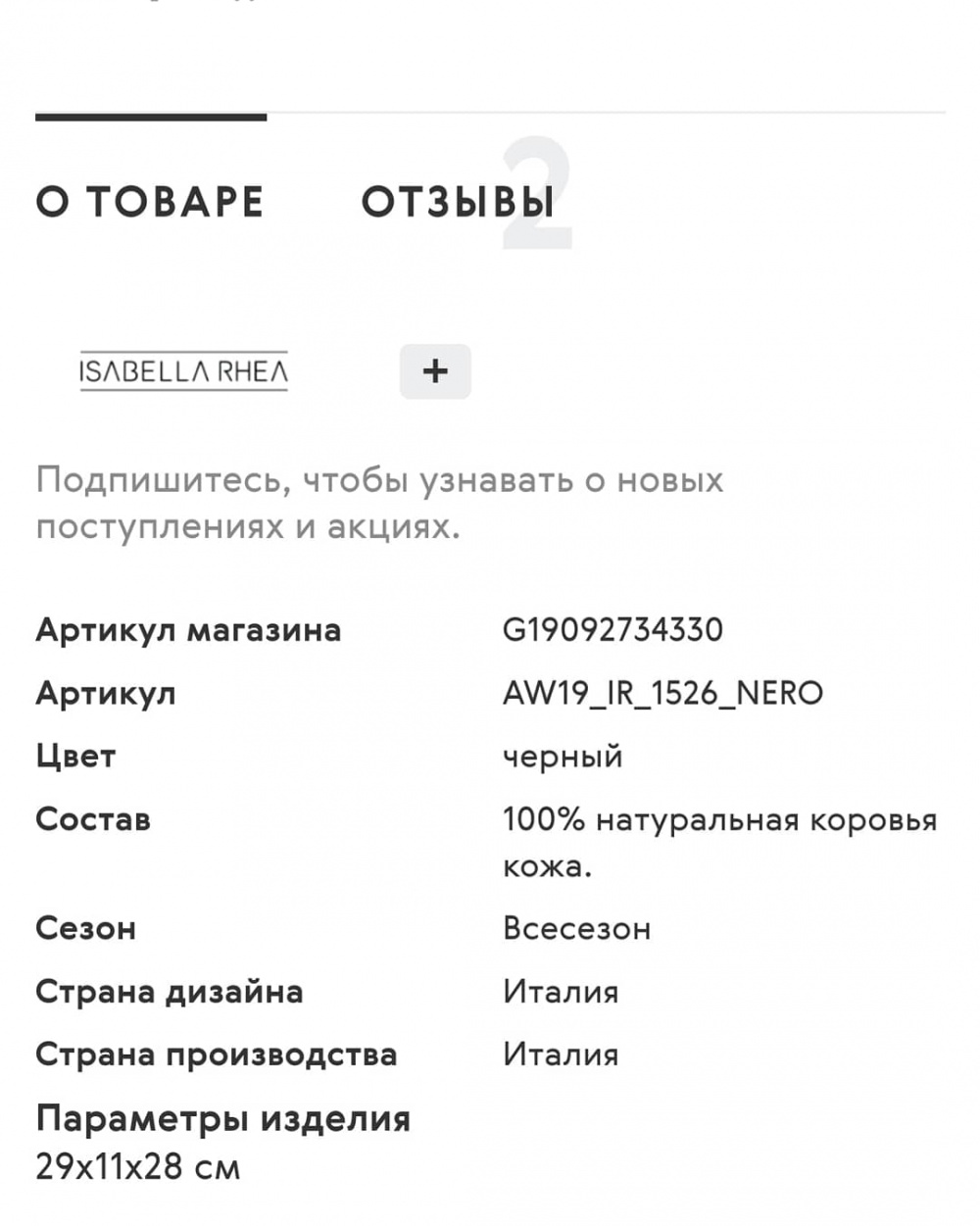Click the color value черный
The image size is (980, 1226).
(563, 758)
